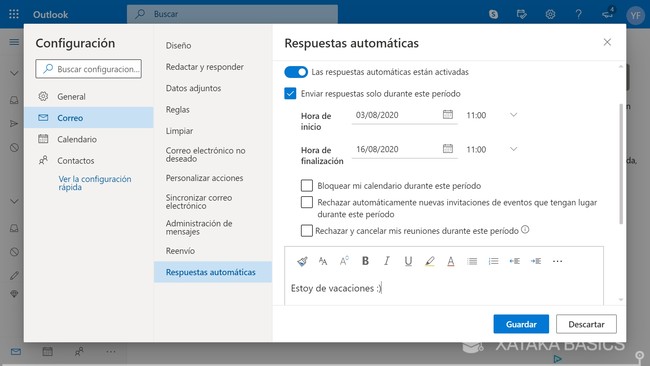650x366 pixels.
Task: Open the font color picker
Action: (451, 261)
